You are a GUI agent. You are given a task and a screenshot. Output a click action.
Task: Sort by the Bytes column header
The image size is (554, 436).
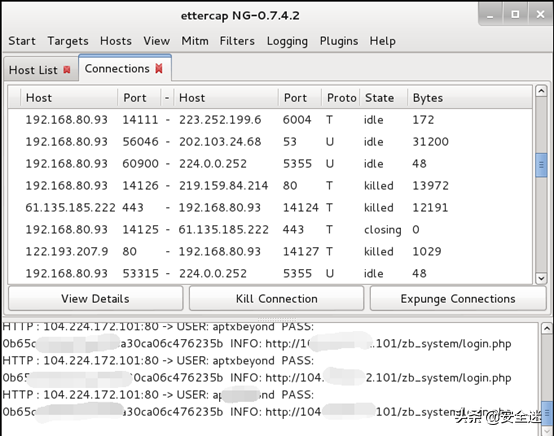470,98
